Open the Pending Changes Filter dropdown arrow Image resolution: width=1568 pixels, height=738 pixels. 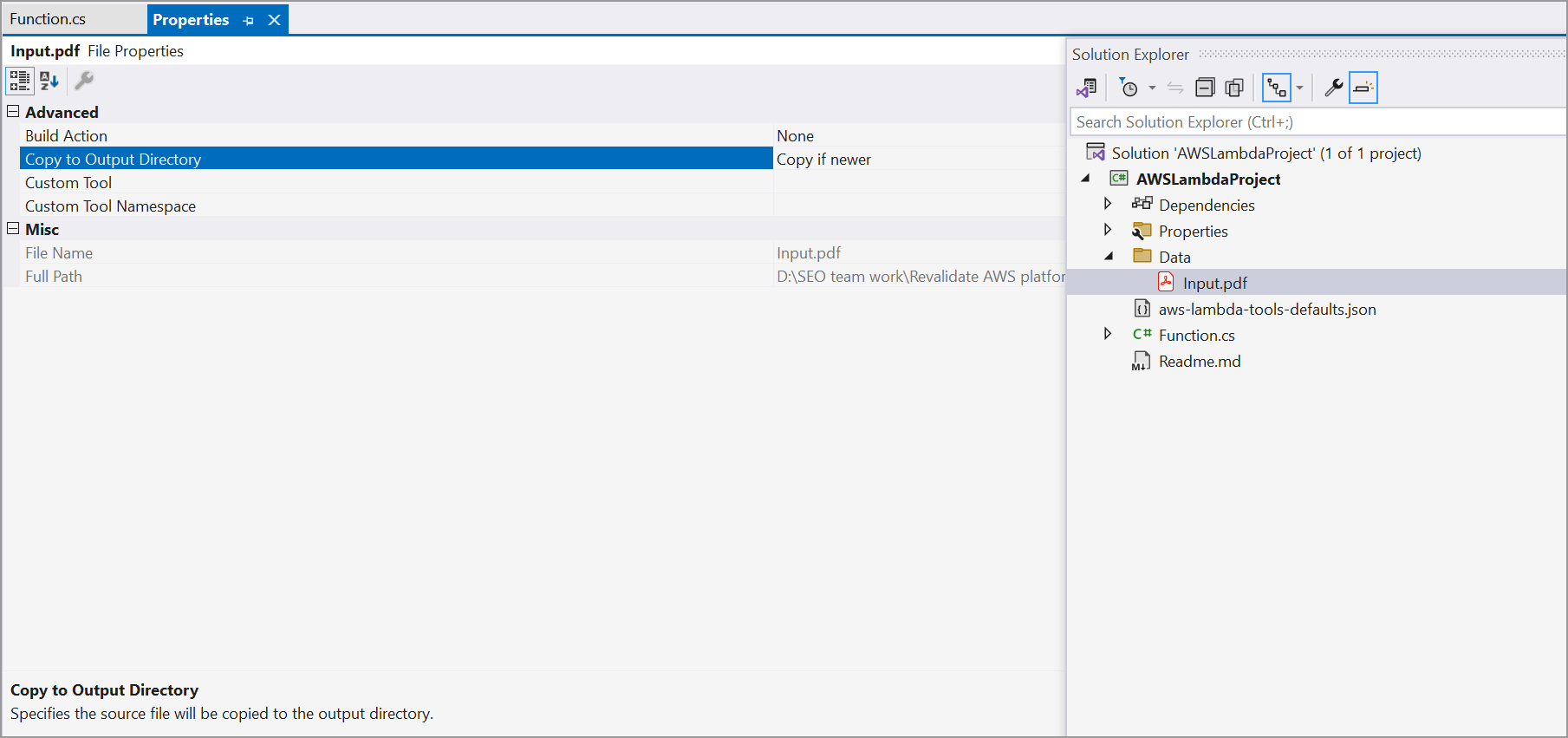coord(1152,88)
